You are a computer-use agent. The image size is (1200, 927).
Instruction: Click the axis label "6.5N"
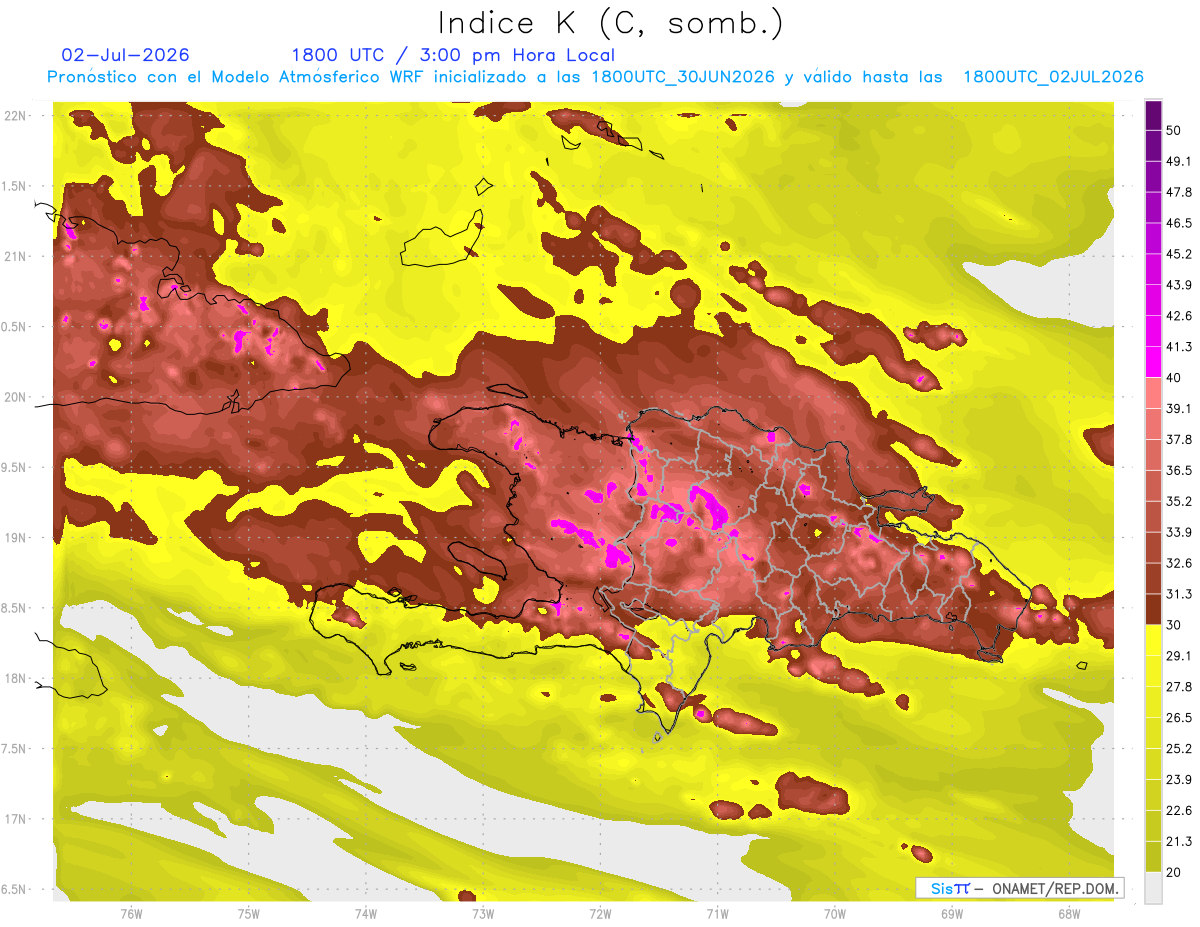14,889
